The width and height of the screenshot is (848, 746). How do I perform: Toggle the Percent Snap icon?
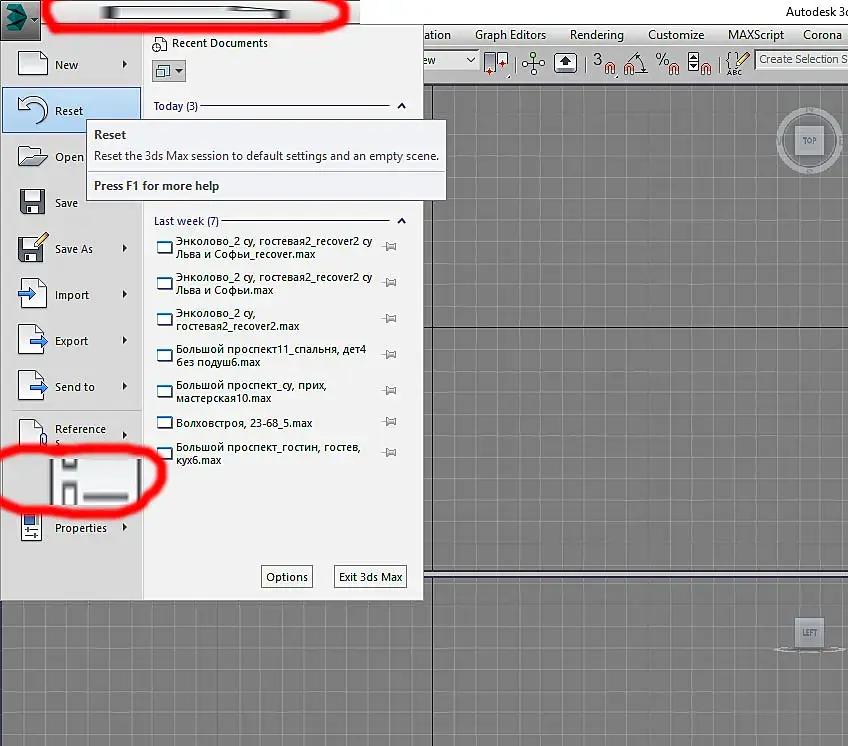(667, 63)
